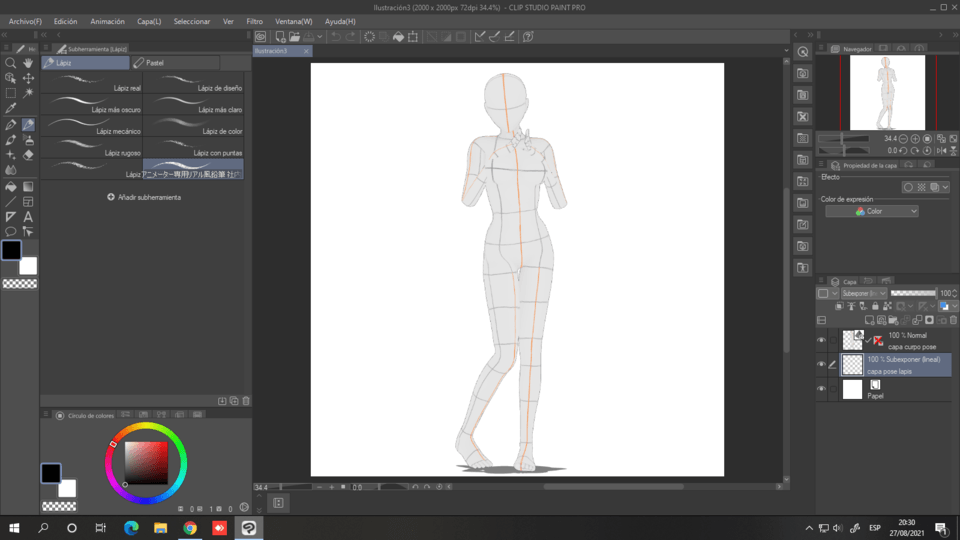Viewport: 960px width, 540px height.
Task: Click the Clear icon in the command bar
Action: coord(369,37)
